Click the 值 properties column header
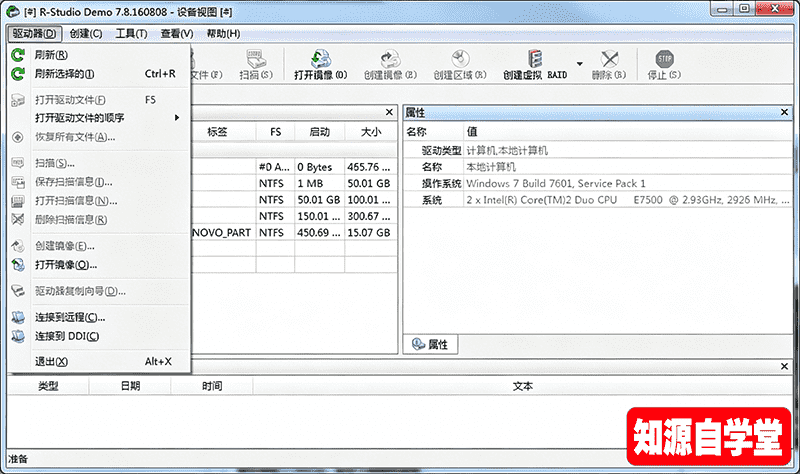This screenshot has width=800, height=474. coord(628,132)
